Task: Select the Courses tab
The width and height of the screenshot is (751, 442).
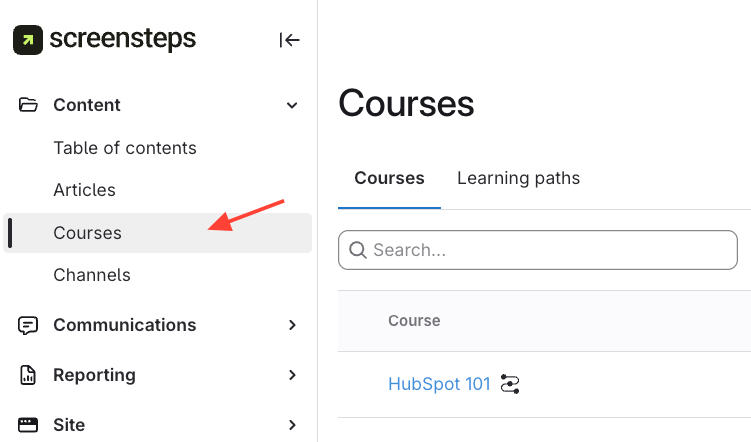Action: point(389,178)
